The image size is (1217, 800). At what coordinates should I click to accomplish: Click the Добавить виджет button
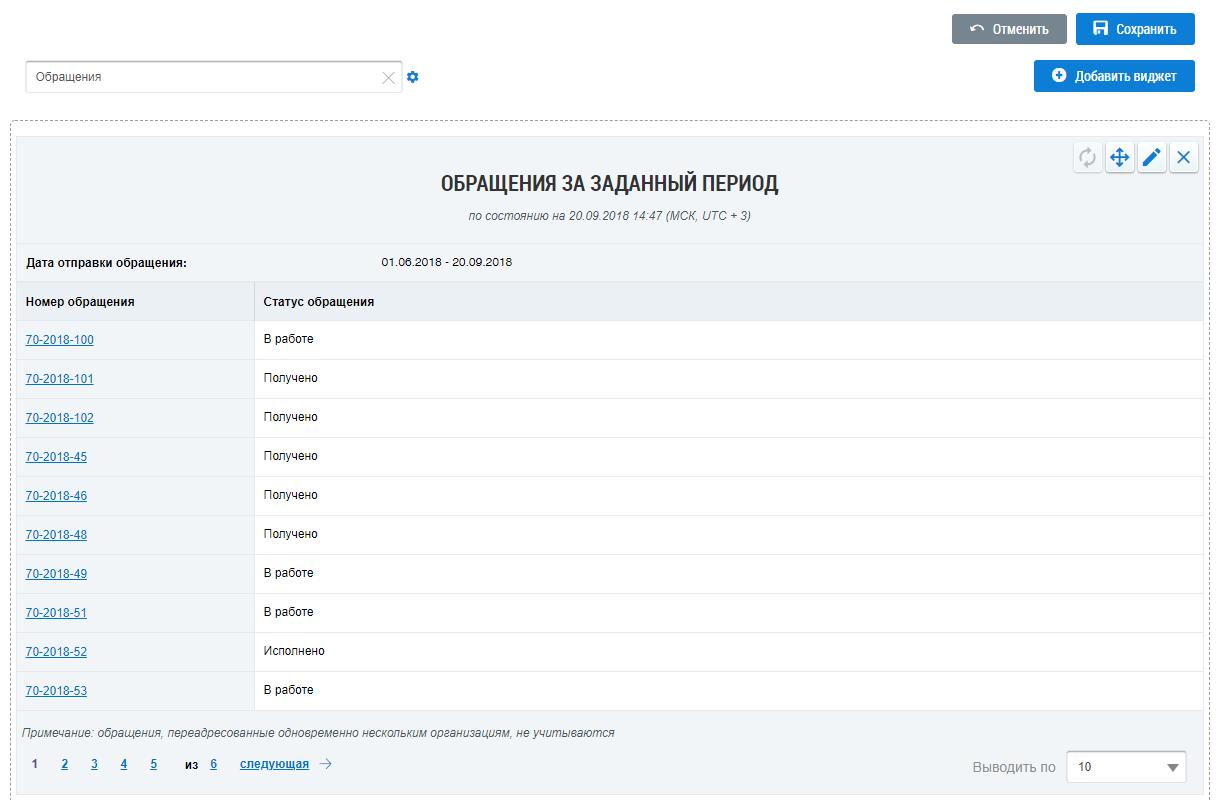(1114, 76)
